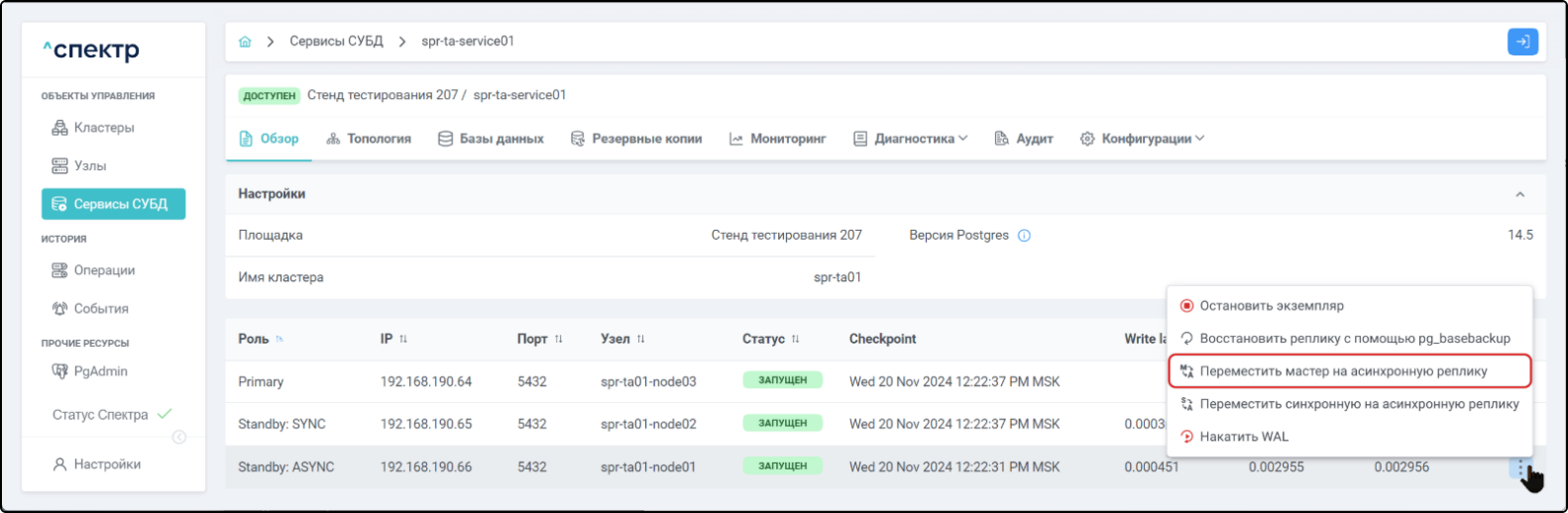Go to Кластеры in sidebar
The image size is (1568, 513).
click(103, 128)
